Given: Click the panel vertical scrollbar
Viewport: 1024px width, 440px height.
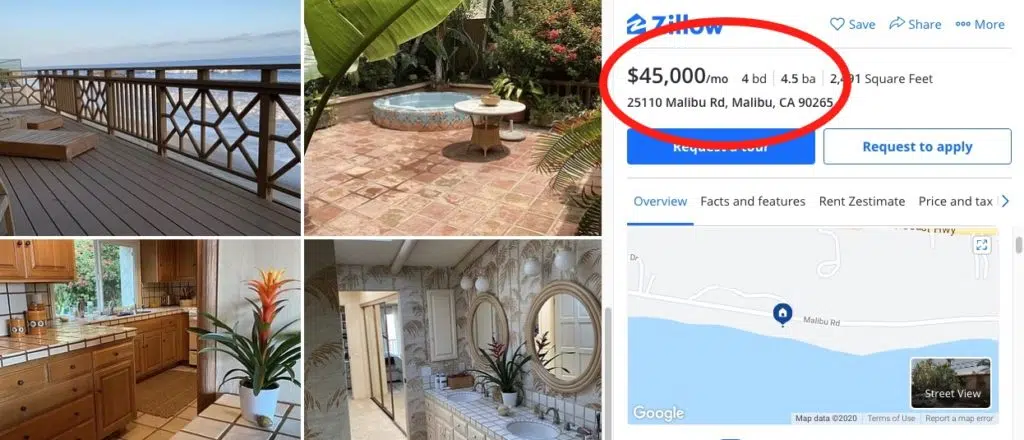Looking at the screenshot, I should 1019,245.
